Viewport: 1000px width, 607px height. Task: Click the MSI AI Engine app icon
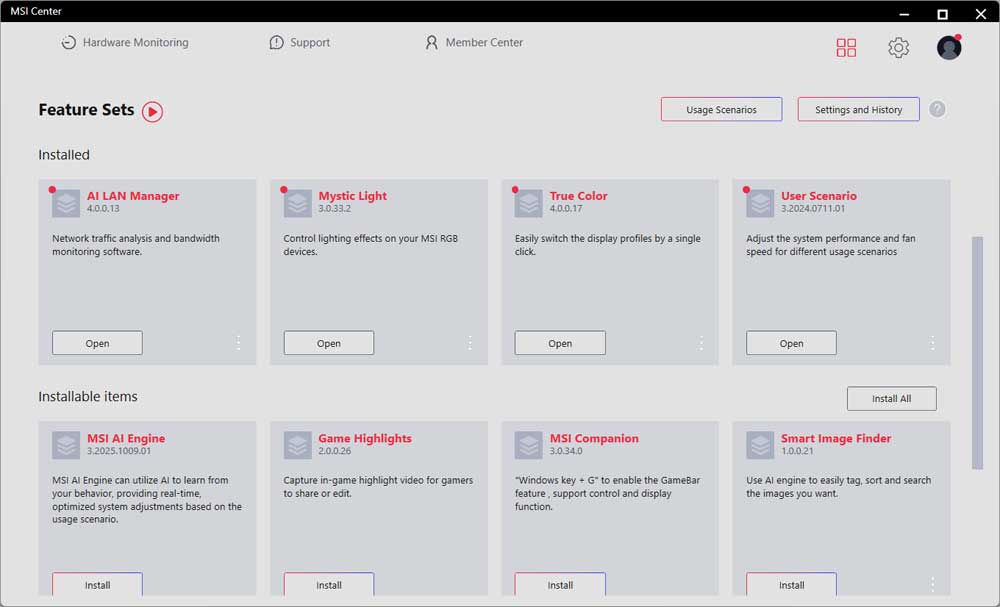pyautogui.click(x=66, y=445)
